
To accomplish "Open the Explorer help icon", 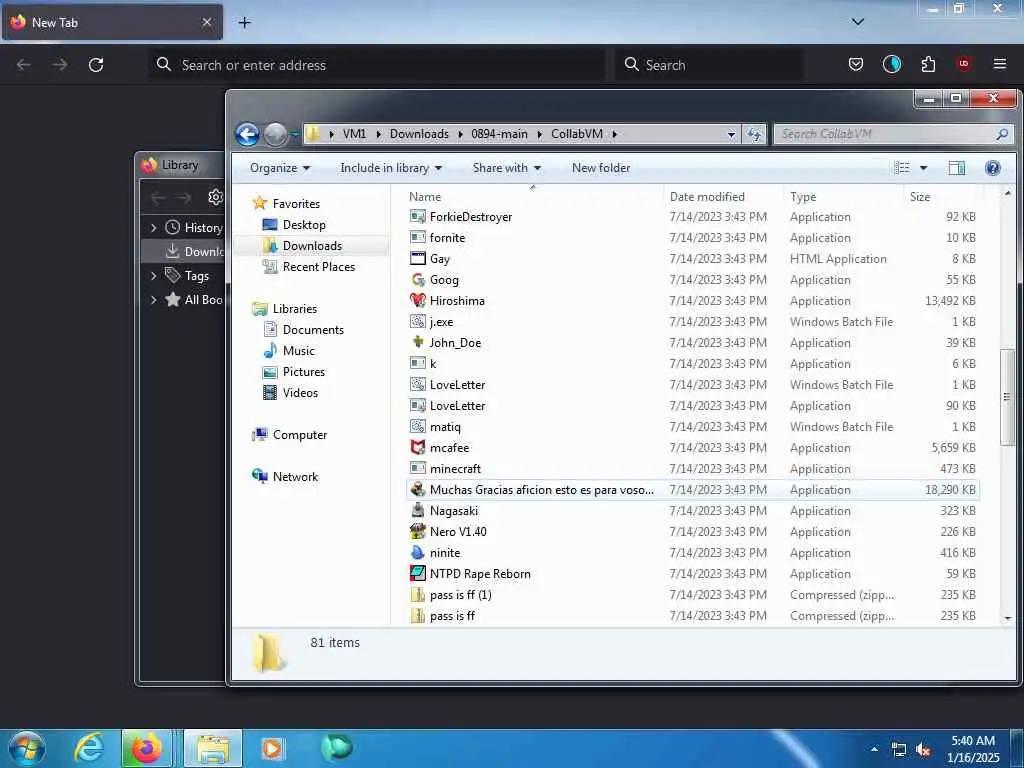I will tap(993, 168).
